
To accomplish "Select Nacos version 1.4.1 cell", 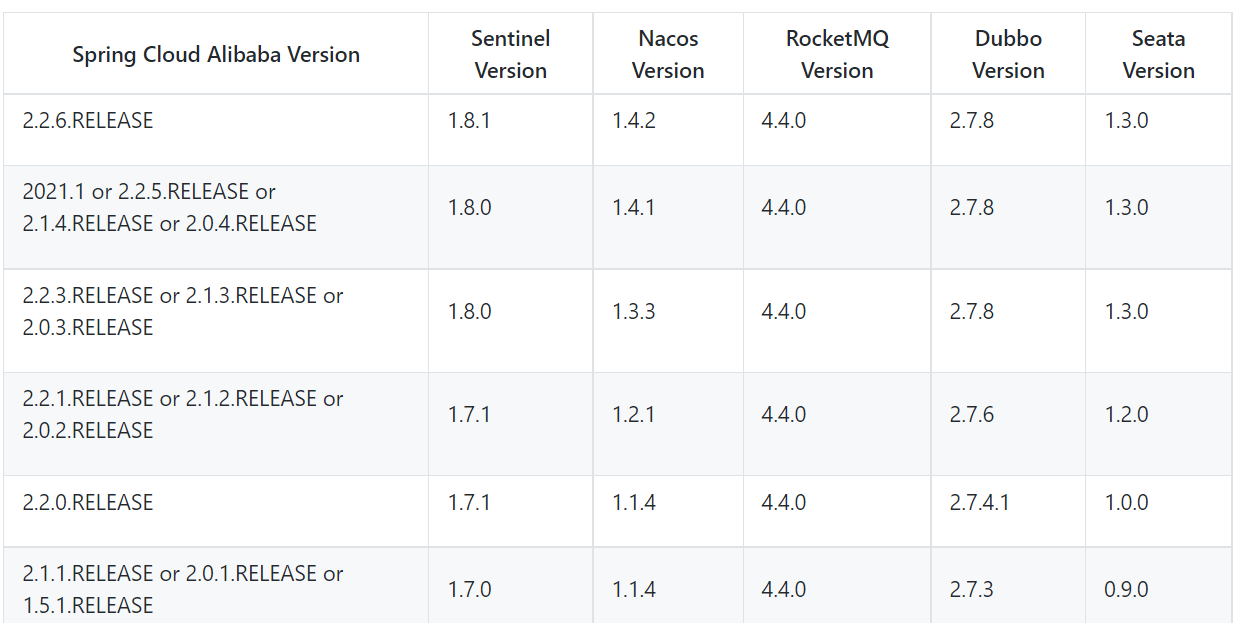I will pyautogui.click(x=634, y=208).
